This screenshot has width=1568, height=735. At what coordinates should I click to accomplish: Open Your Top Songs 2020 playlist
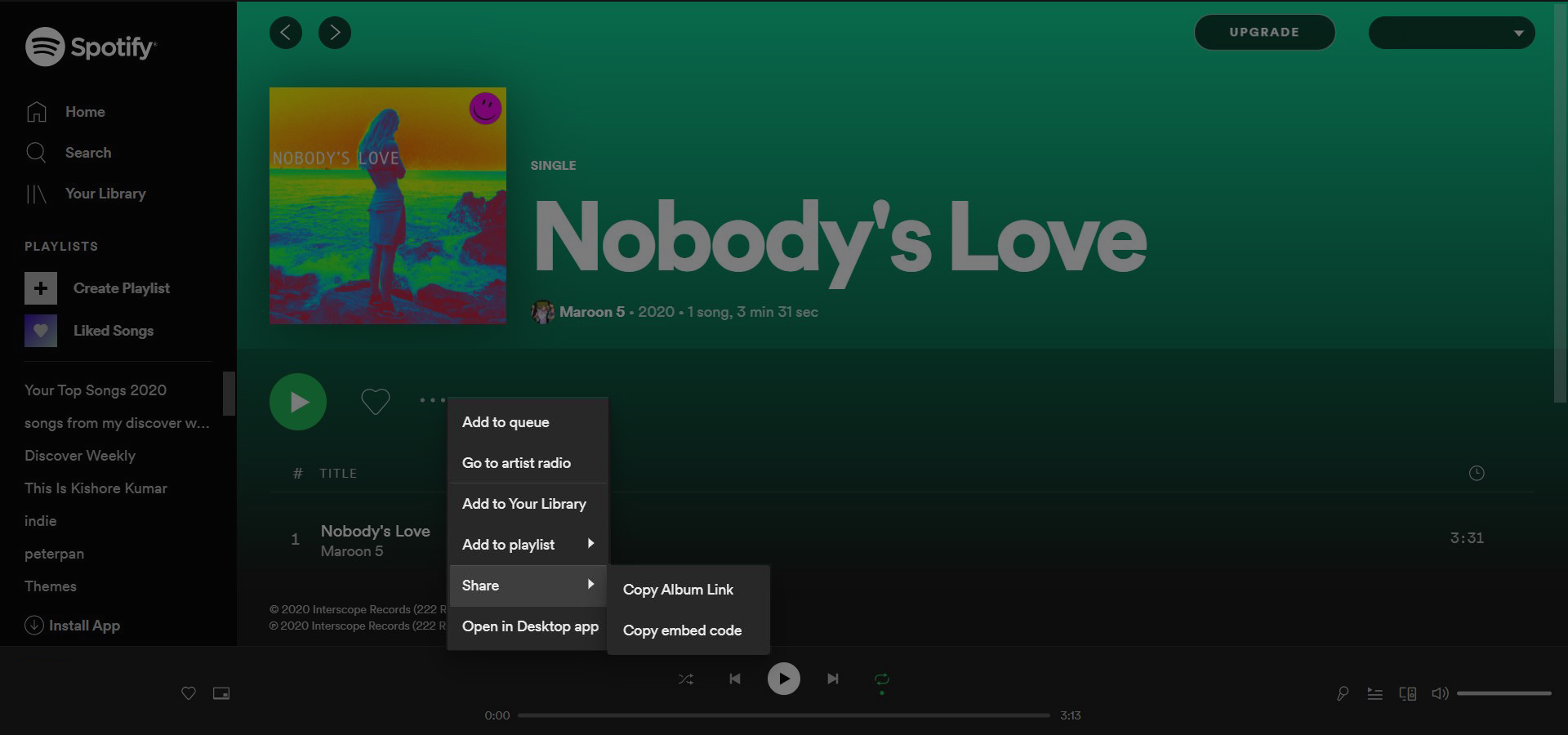[x=96, y=390]
